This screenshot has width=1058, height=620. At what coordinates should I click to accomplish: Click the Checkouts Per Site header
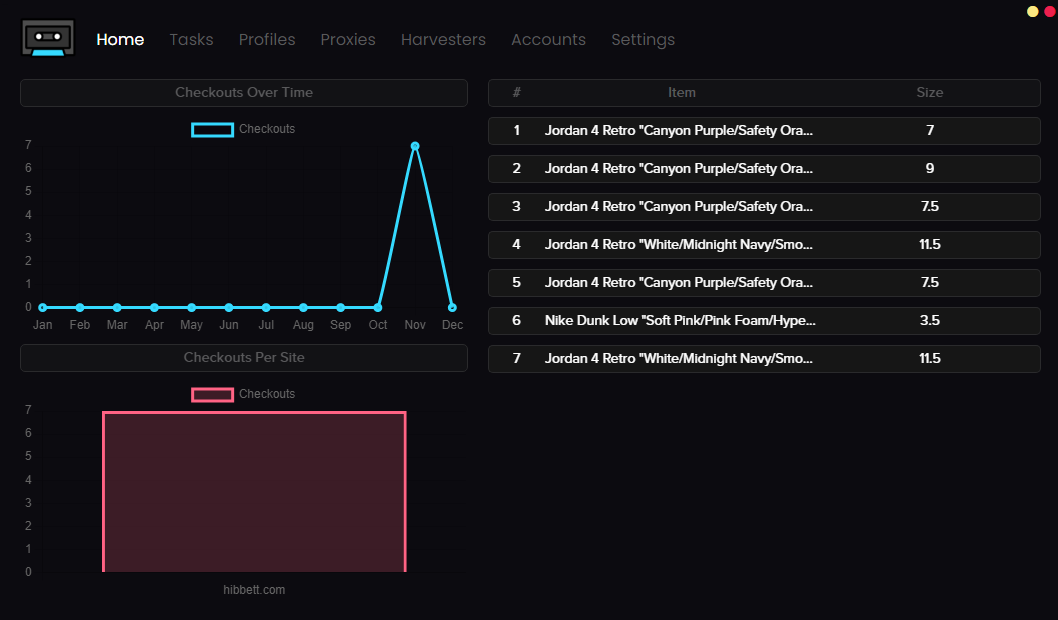[x=244, y=358]
